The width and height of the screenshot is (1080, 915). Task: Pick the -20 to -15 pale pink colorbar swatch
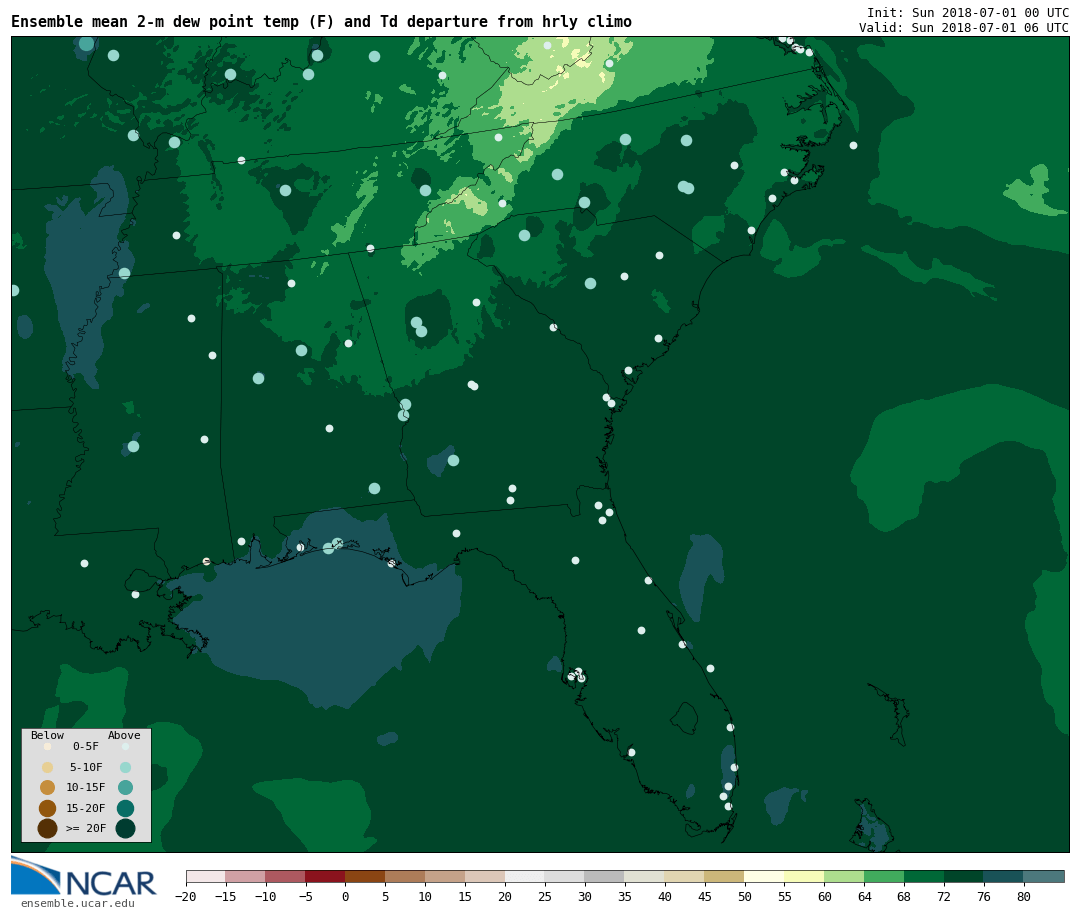206,876
